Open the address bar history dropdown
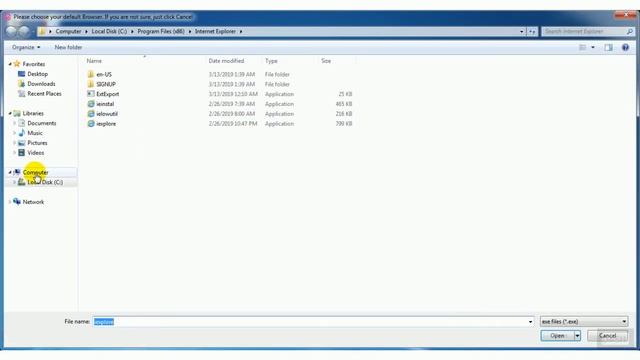Image resolution: width=640 pixels, height=360 pixels. [522, 31]
